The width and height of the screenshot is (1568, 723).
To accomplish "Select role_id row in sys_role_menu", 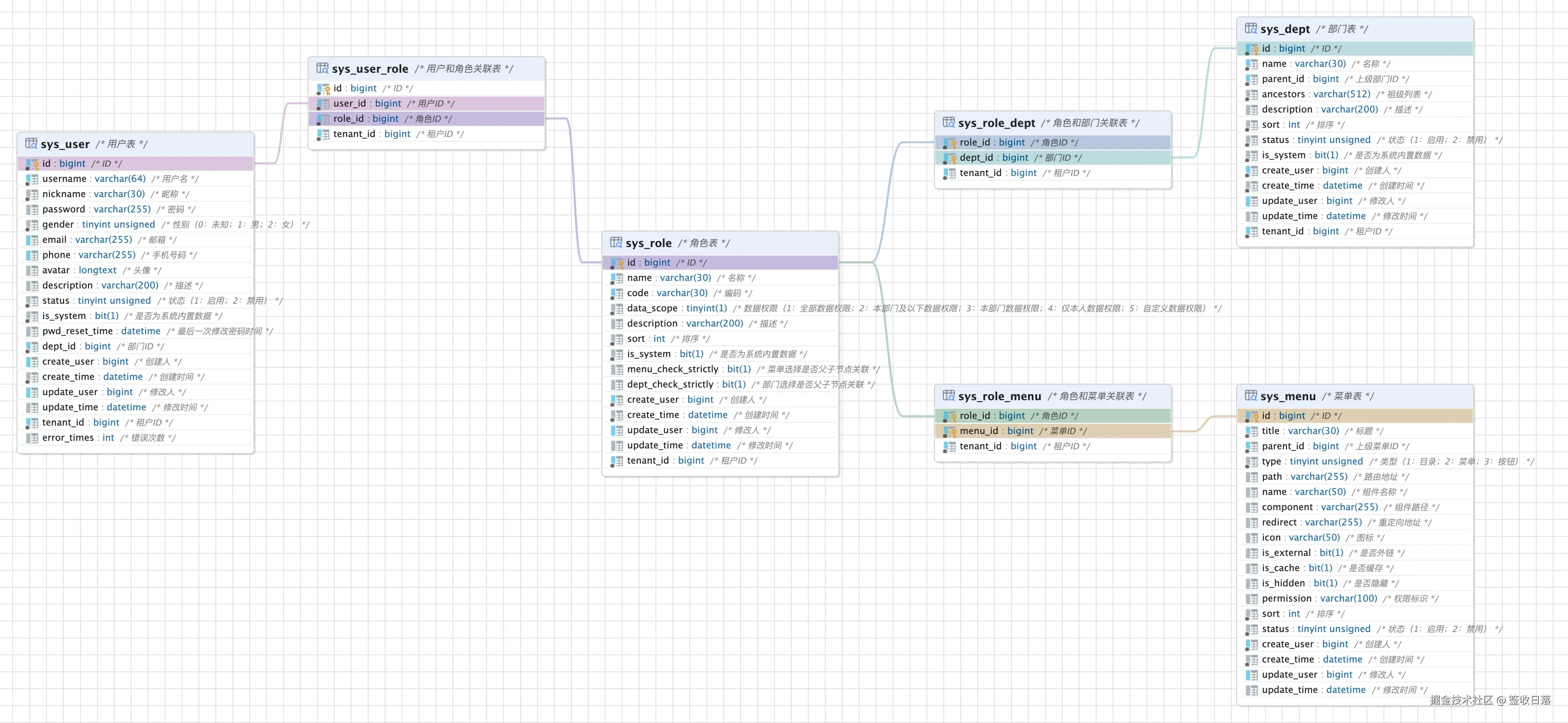I will [x=1053, y=416].
